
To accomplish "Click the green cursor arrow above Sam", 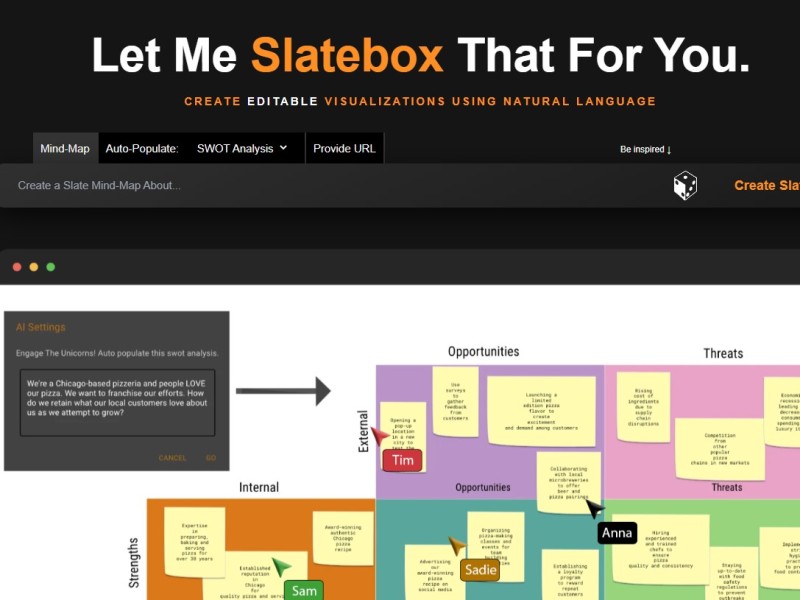I will pos(281,566).
